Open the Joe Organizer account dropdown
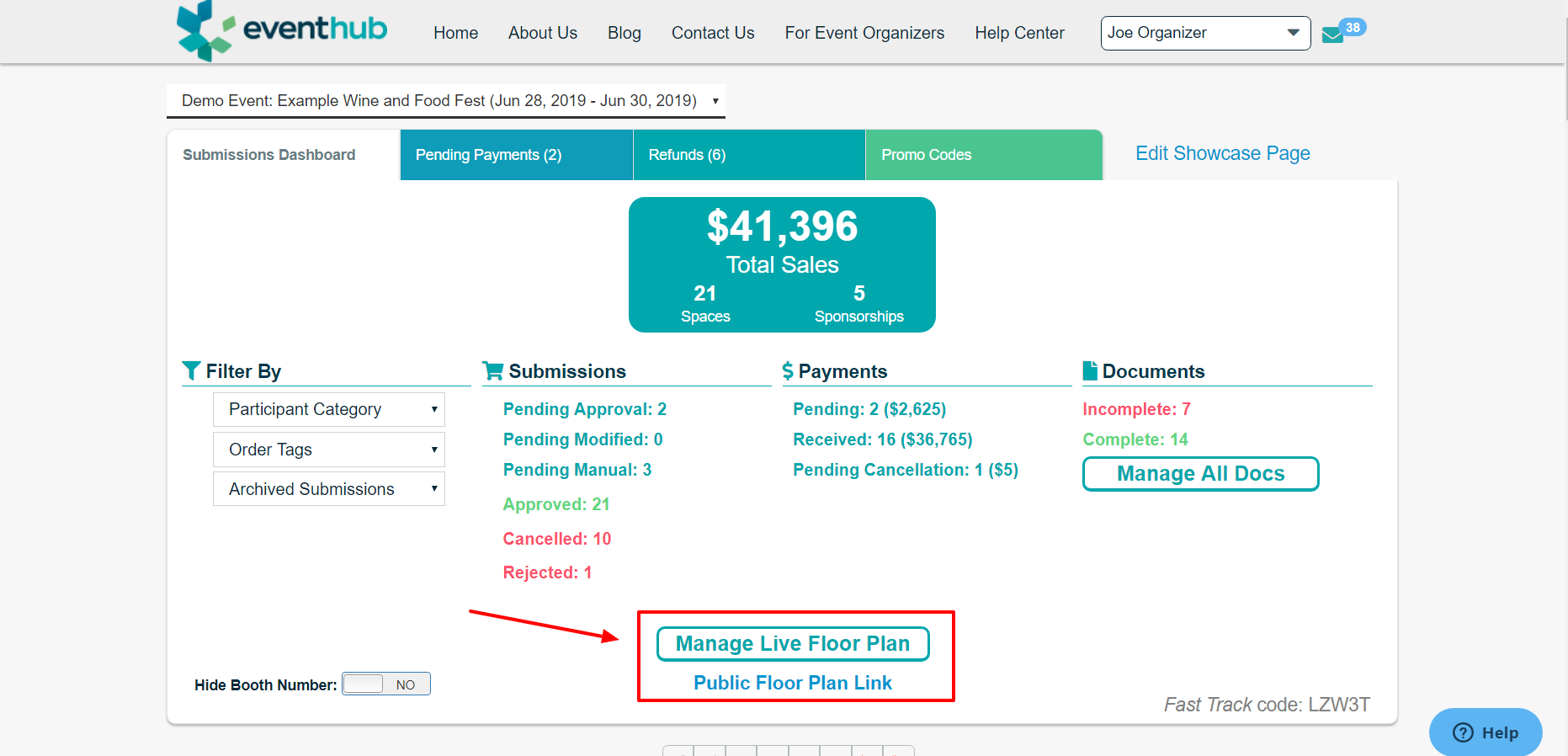The height and width of the screenshot is (756, 1568). coord(1205,33)
